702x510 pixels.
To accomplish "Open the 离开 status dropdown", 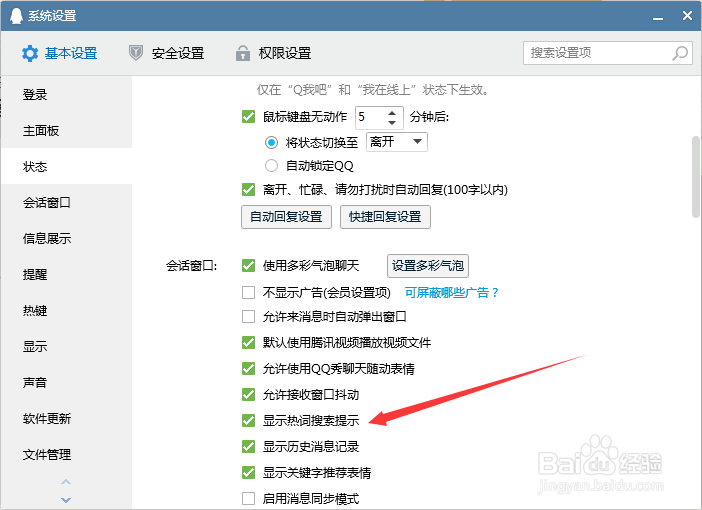I will 397,142.
